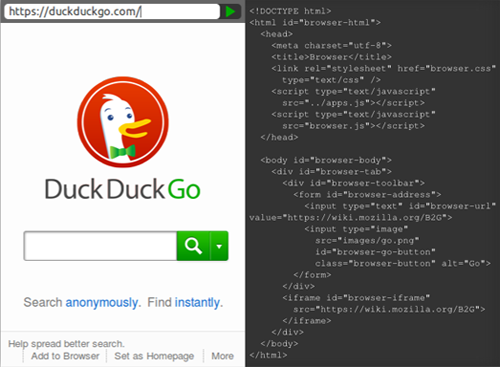This screenshot has height=367, width=500.
Task: Click the DuckDuckGo duck logo
Action: coord(123,122)
